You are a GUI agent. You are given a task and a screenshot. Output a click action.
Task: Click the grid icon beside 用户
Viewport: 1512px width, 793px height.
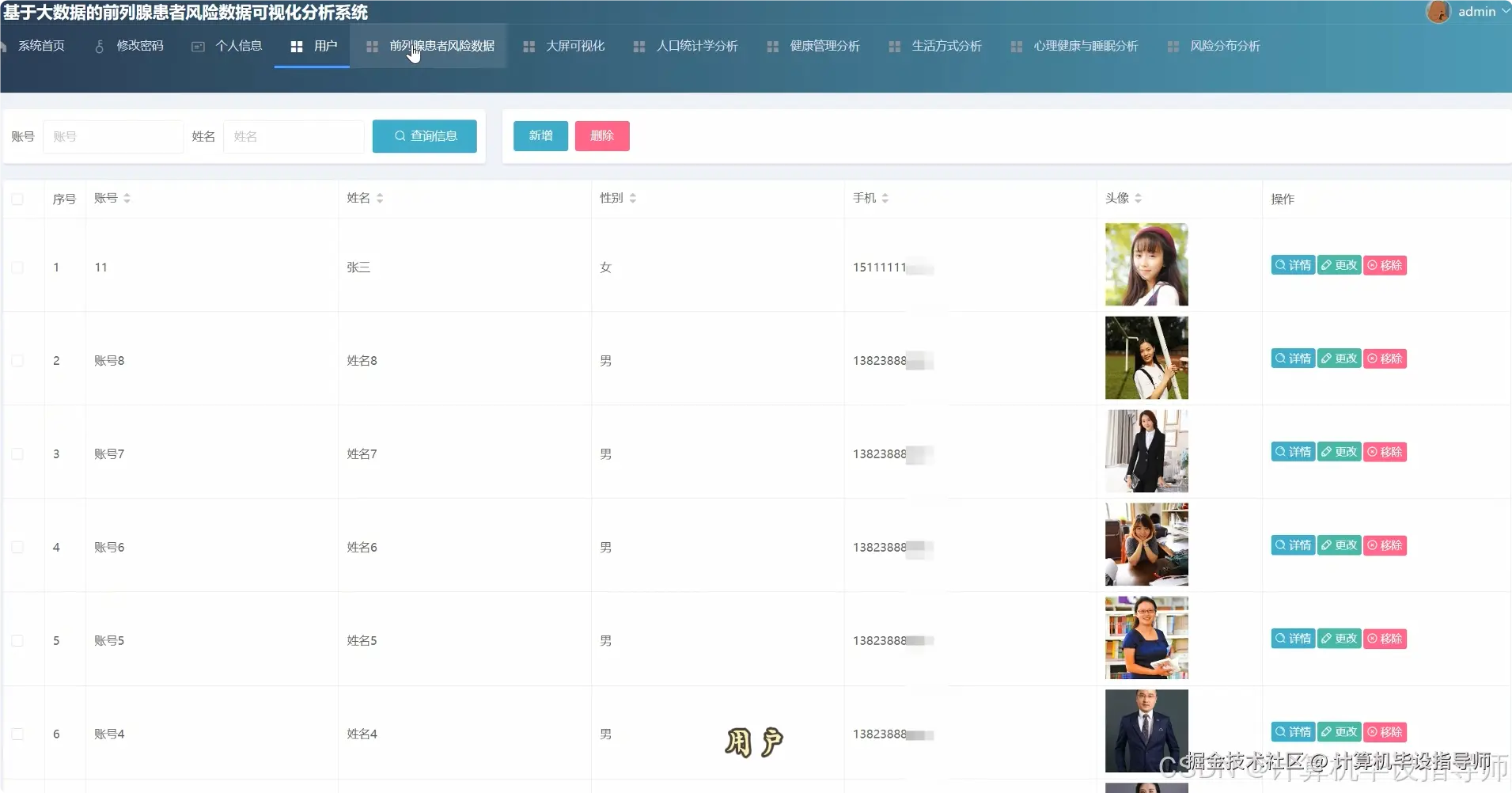click(297, 47)
